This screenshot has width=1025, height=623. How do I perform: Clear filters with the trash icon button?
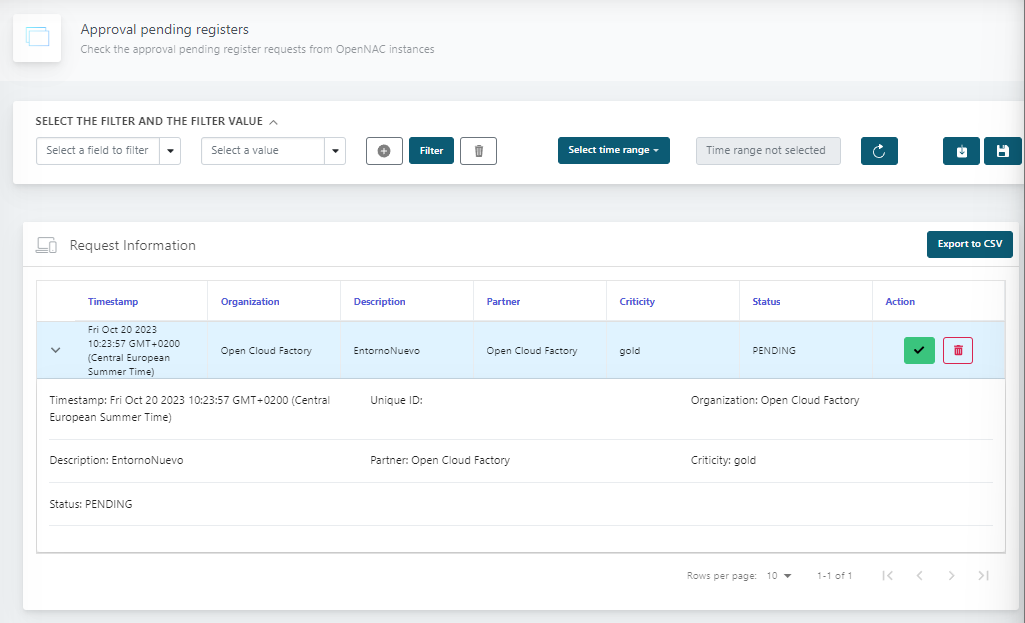[478, 151]
